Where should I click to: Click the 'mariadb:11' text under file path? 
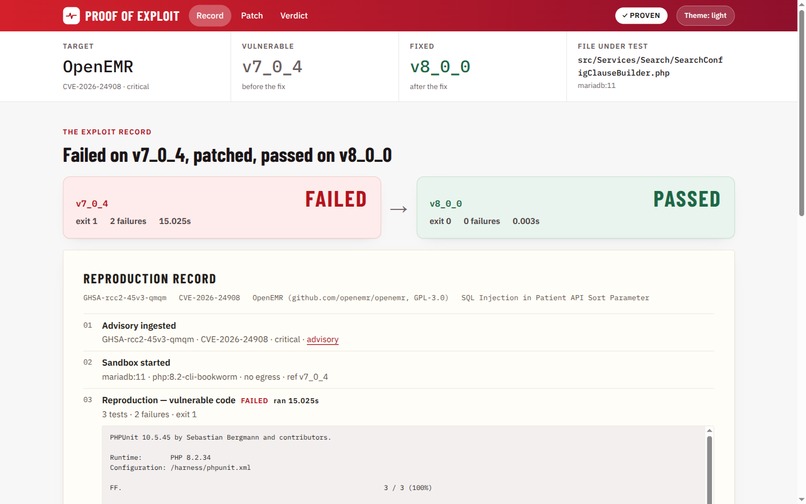click(596, 85)
